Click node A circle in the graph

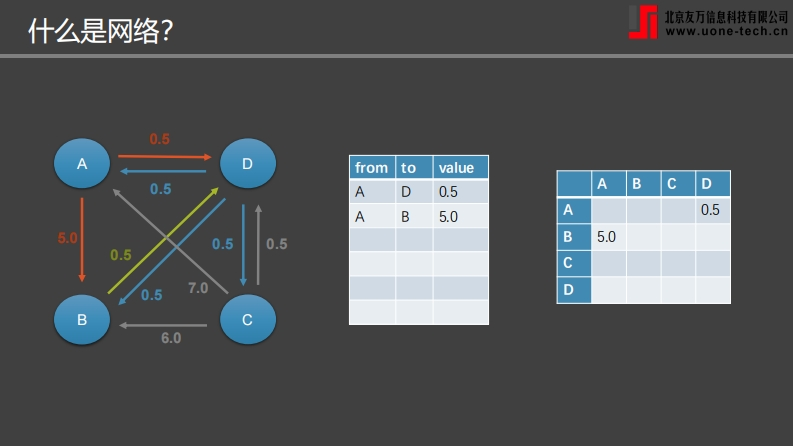(x=82, y=163)
